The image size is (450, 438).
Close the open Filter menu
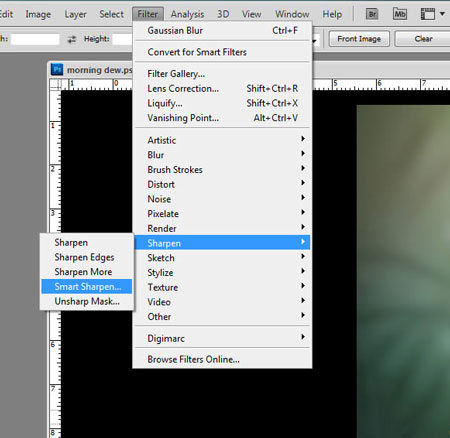tap(148, 14)
